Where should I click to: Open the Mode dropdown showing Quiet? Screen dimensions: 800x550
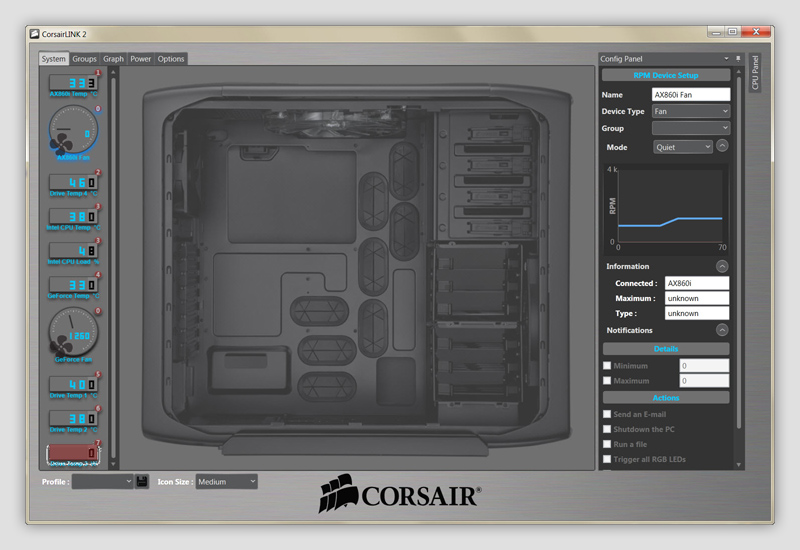click(683, 147)
